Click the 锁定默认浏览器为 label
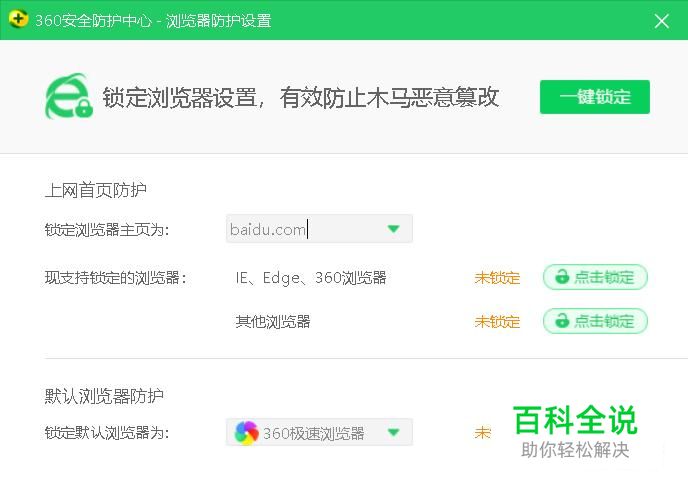 point(107,433)
